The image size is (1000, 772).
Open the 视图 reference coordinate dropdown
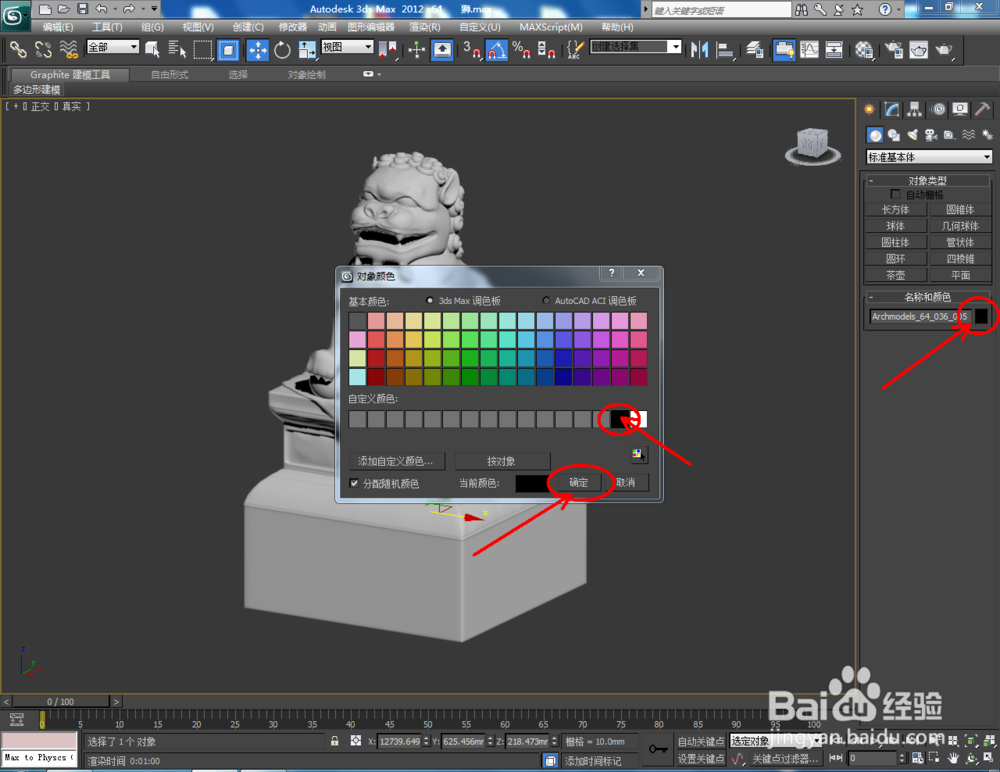pos(347,47)
